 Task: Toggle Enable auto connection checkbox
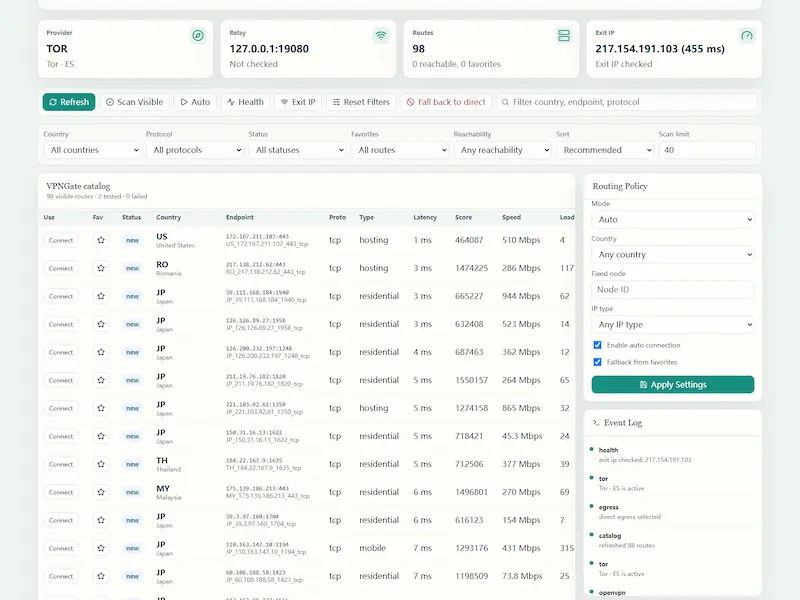(597, 345)
